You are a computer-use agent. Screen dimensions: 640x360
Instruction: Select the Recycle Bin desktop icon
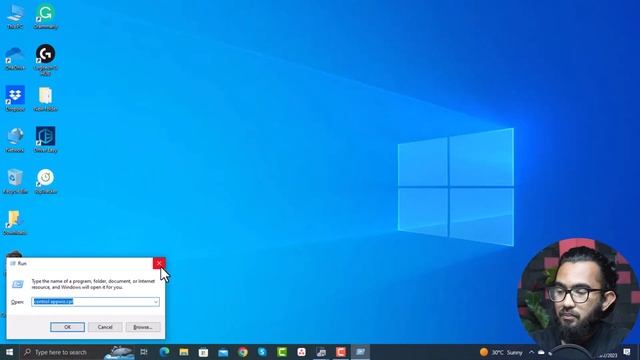pos(15,181)
